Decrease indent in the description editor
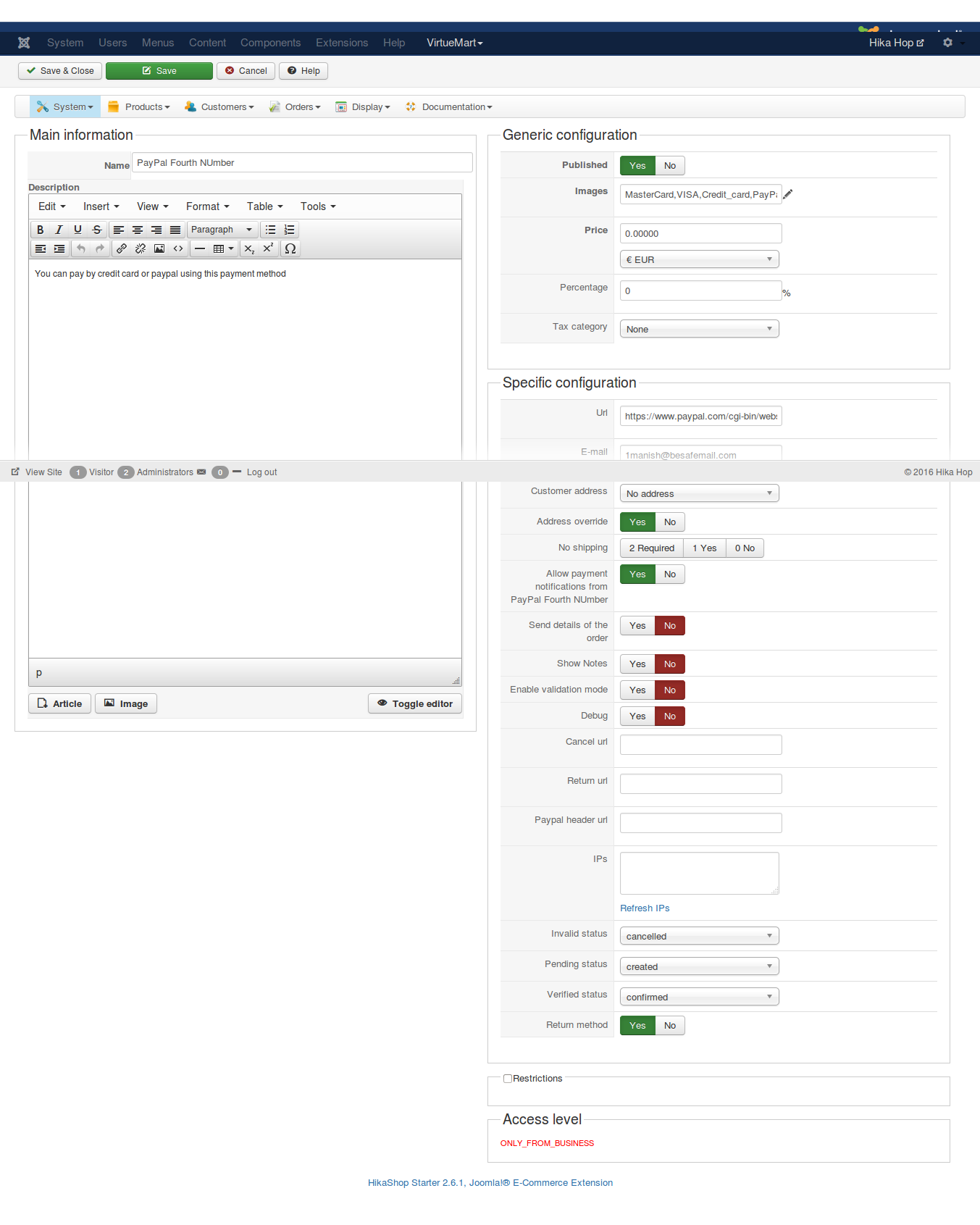 click(41, 248)
